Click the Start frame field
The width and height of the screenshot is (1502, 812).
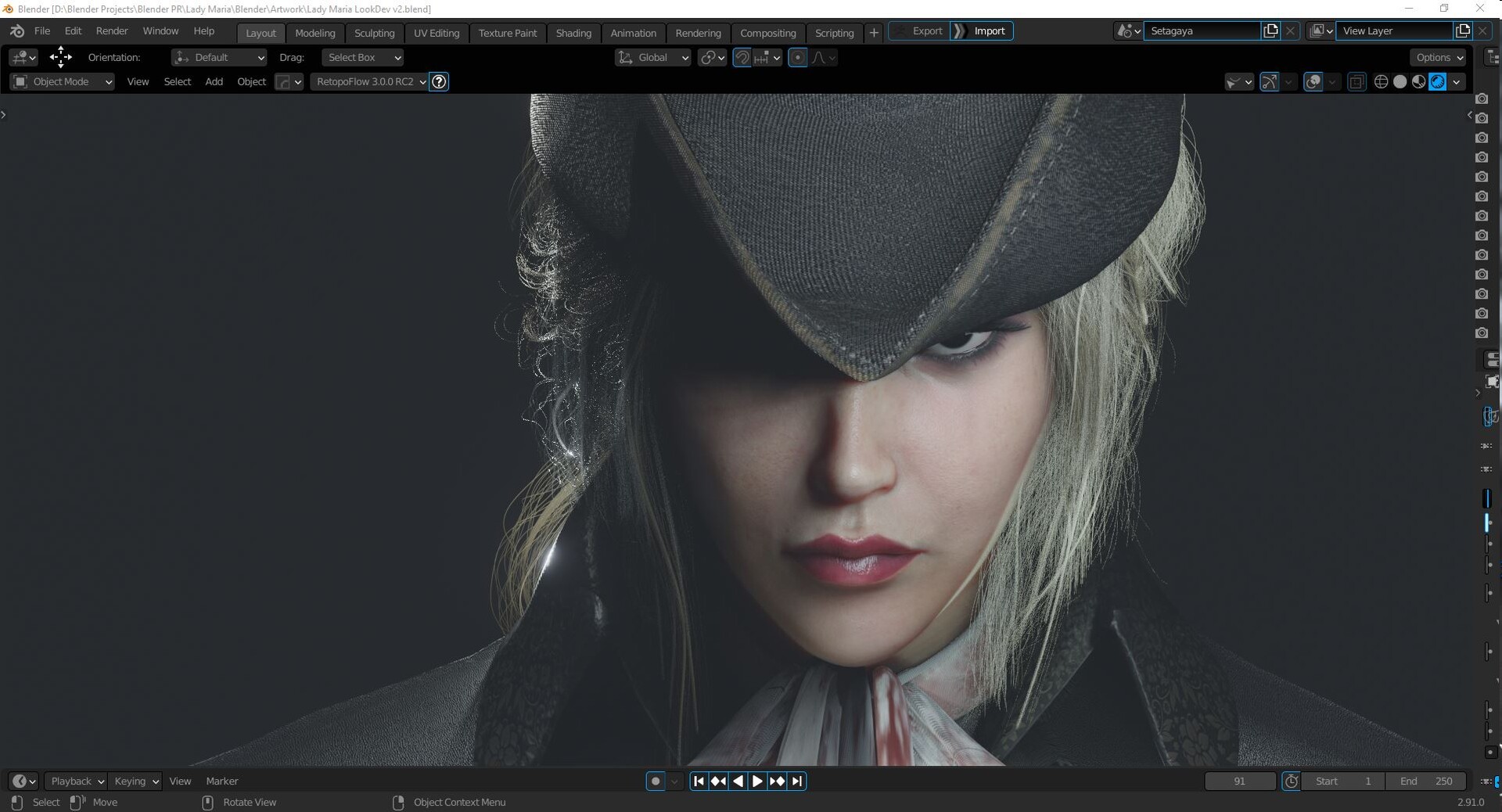click(1343, 781)
